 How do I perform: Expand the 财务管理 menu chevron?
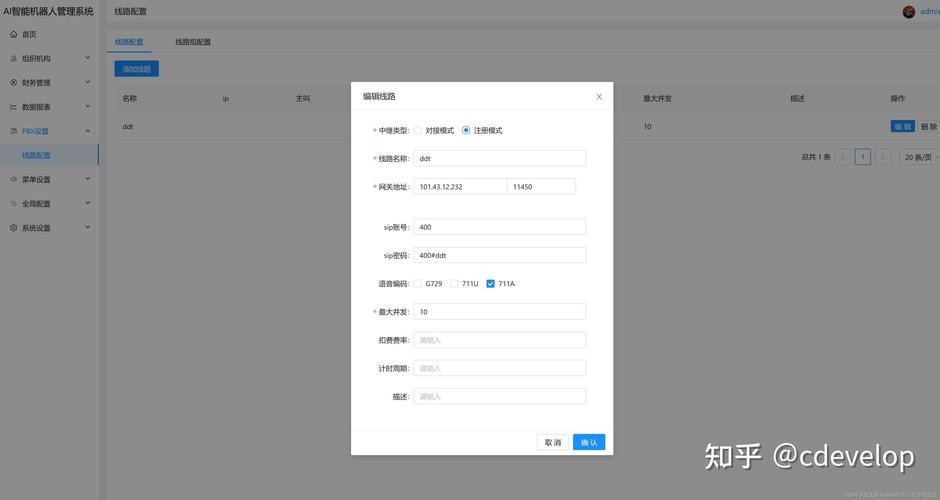coord(88,82)
